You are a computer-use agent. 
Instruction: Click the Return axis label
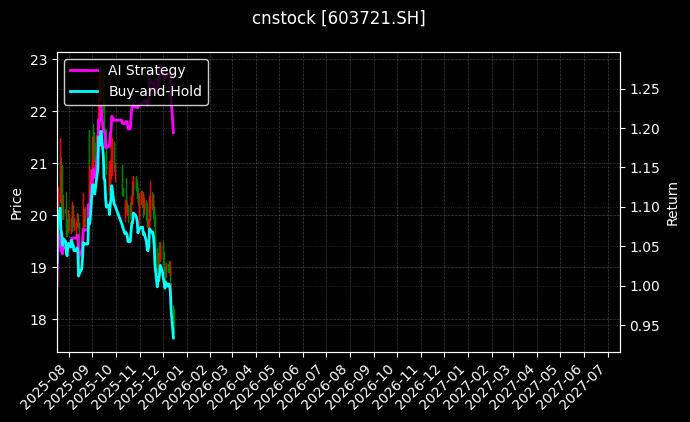tap(672, 202)
